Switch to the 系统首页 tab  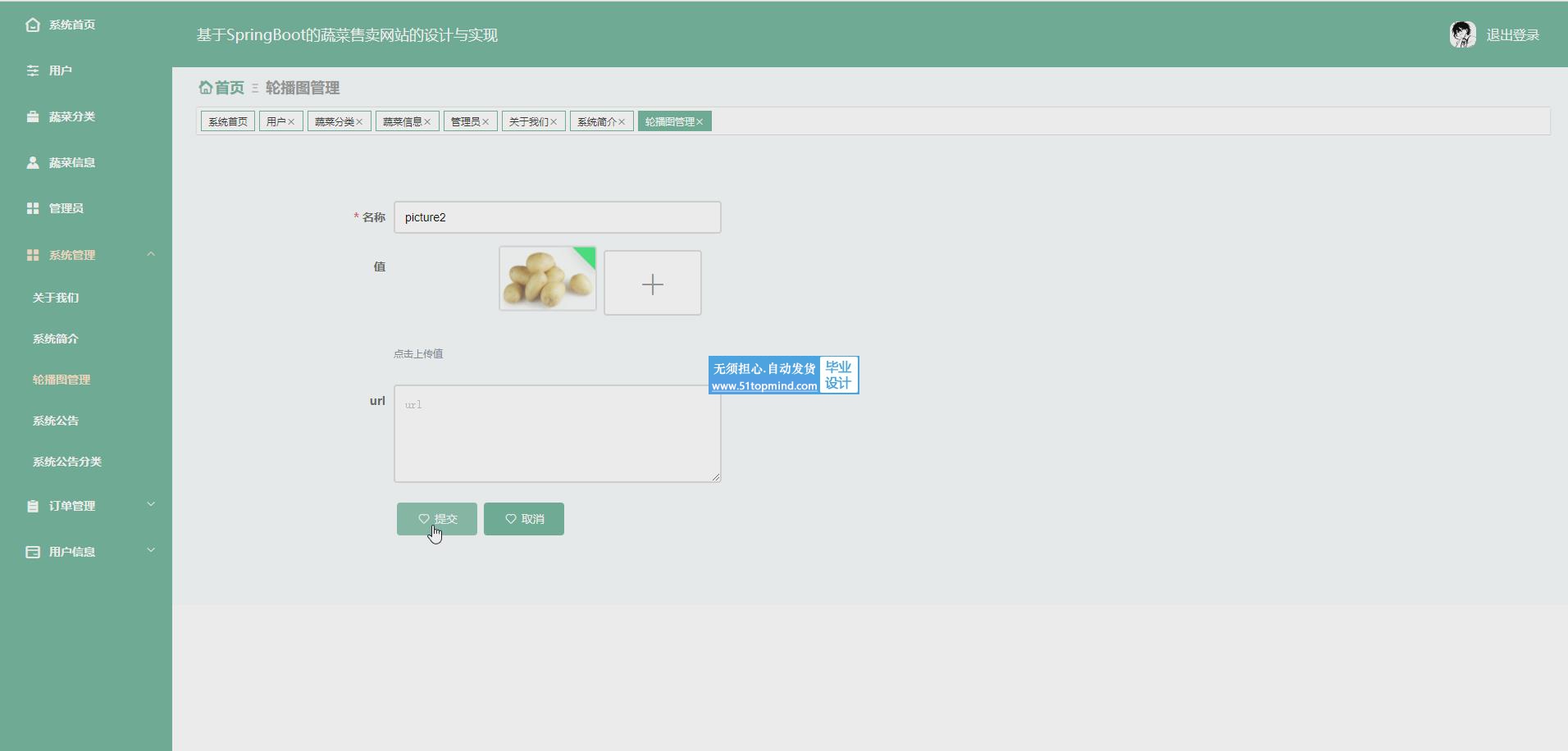tap(228, 121)
